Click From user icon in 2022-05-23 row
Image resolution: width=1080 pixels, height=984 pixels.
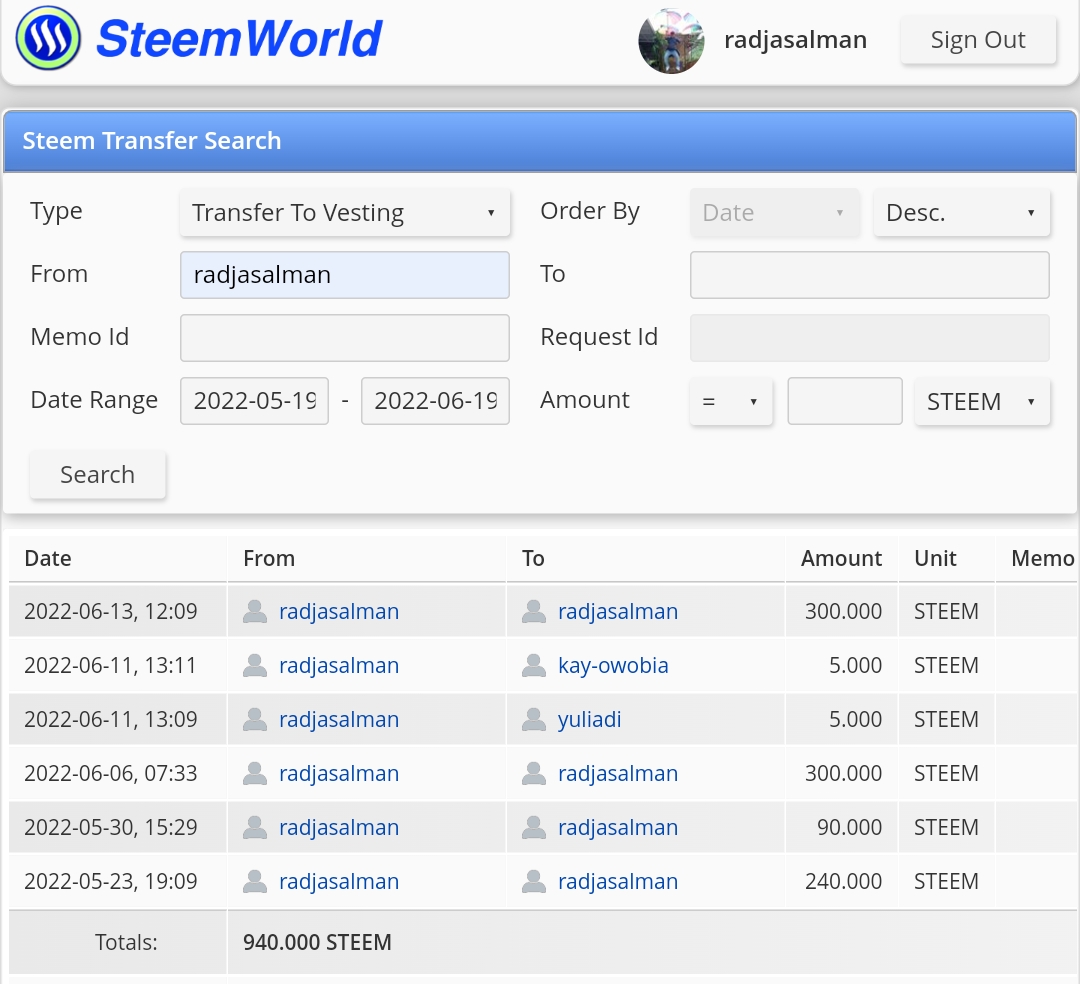(255, 881)
